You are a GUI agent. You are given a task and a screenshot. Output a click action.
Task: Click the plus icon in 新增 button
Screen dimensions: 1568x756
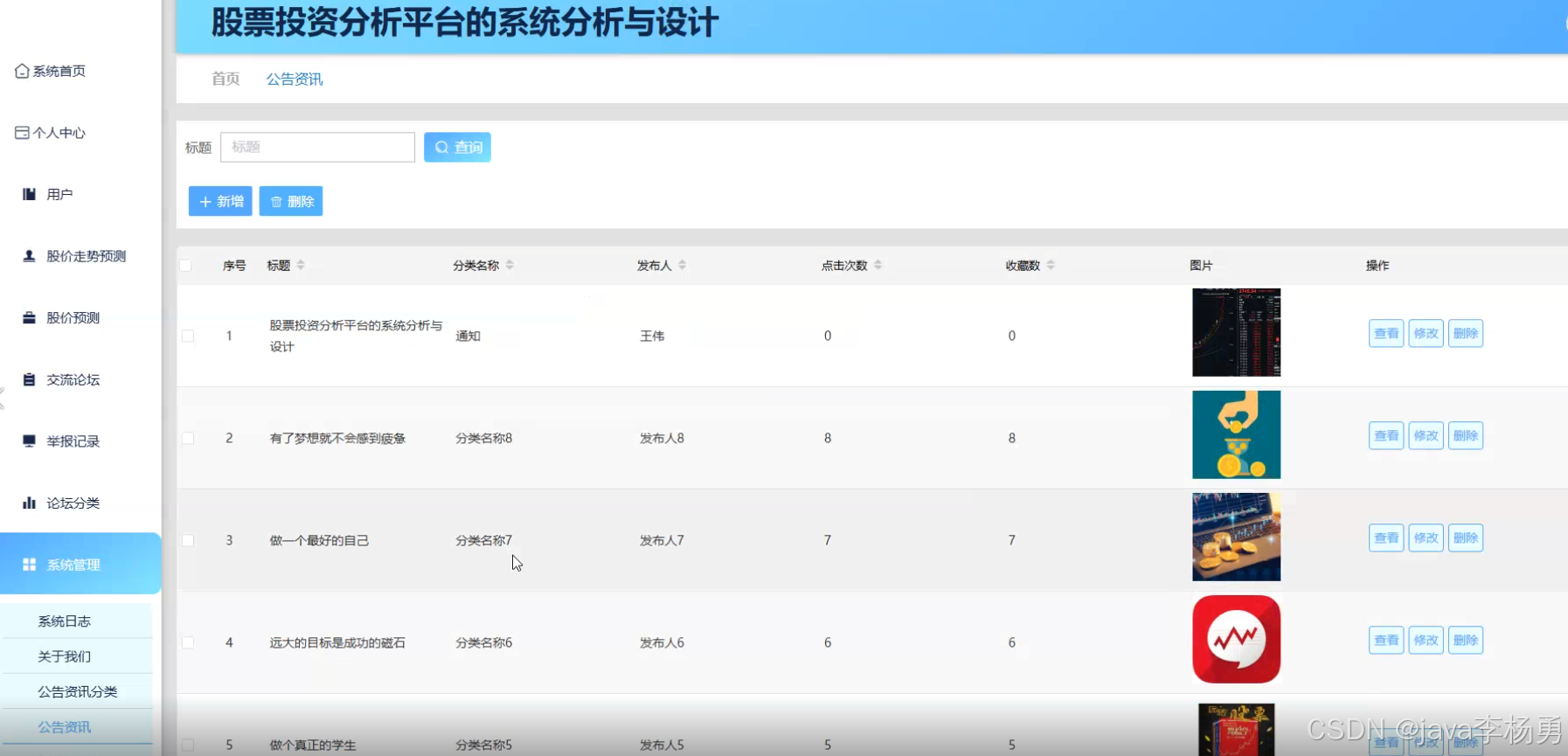pos(205,202)
